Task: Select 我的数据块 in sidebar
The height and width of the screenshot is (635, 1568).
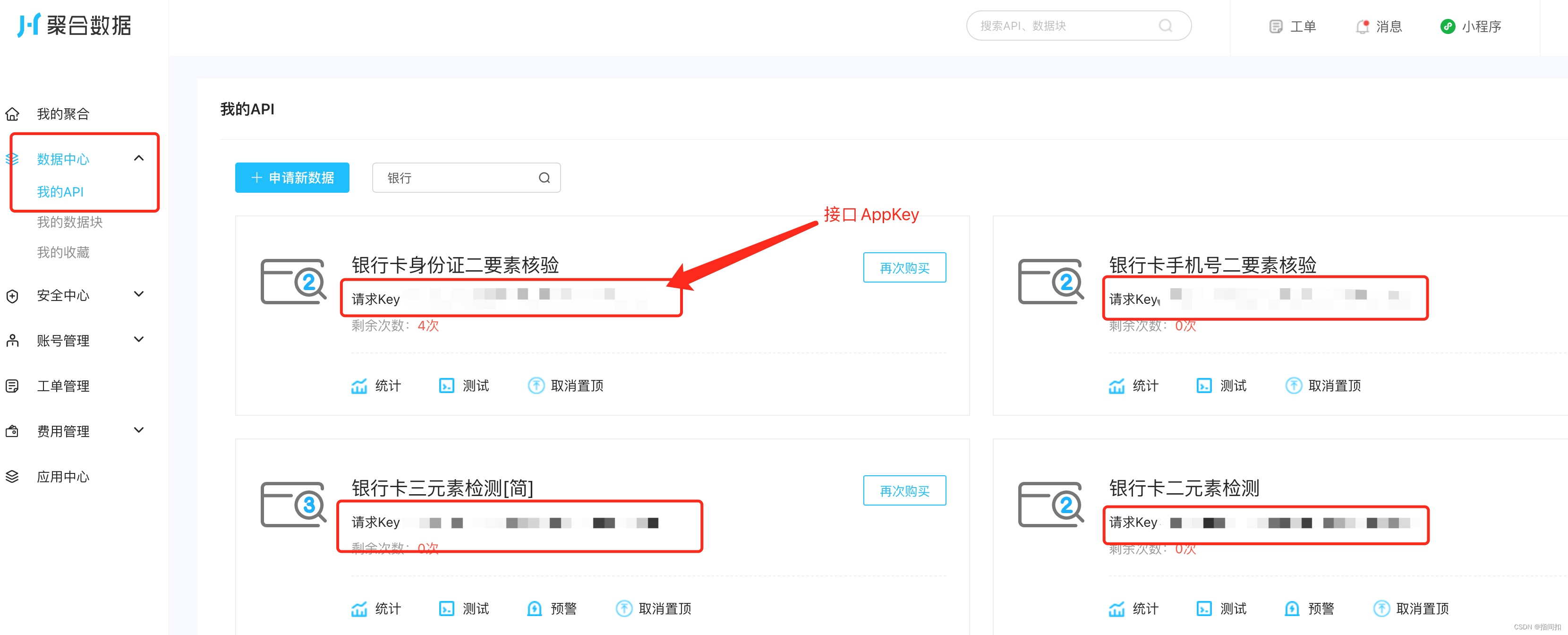Action: pyautogui.click(x=69, y=222)
